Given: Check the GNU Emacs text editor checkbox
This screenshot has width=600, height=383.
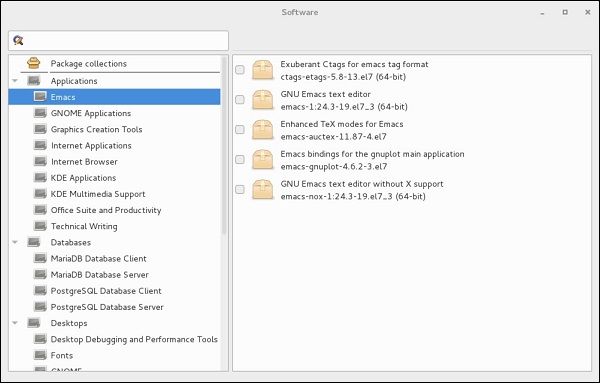Looking at the screenshot, I should (x=240, y=99).
